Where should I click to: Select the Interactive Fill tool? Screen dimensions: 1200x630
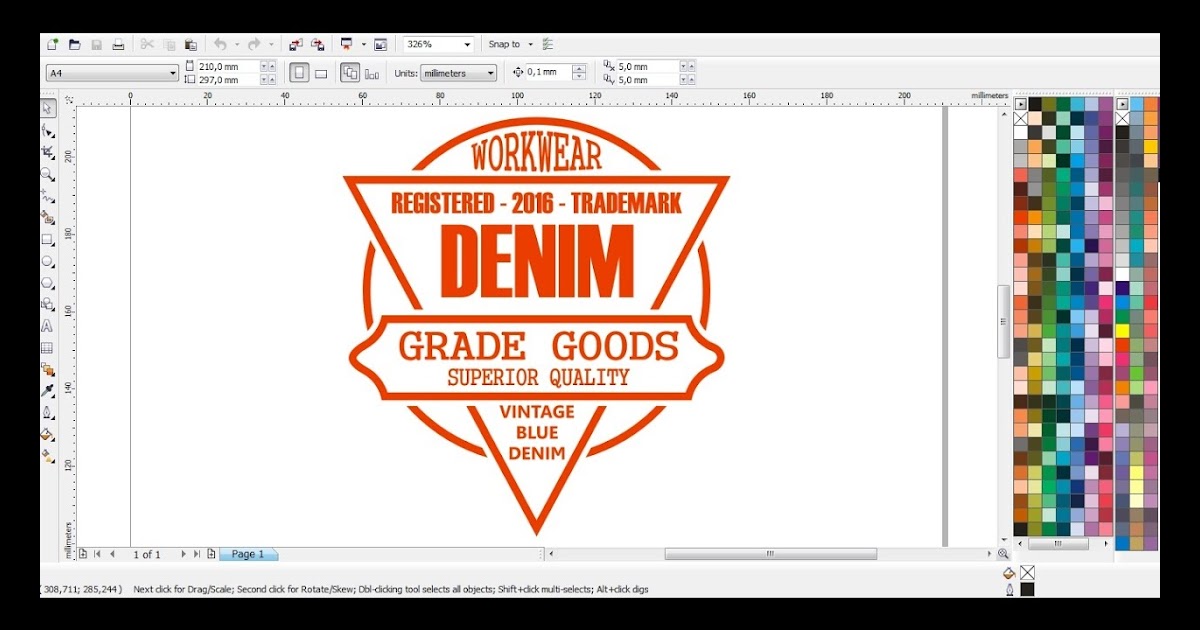coord(47,456)
